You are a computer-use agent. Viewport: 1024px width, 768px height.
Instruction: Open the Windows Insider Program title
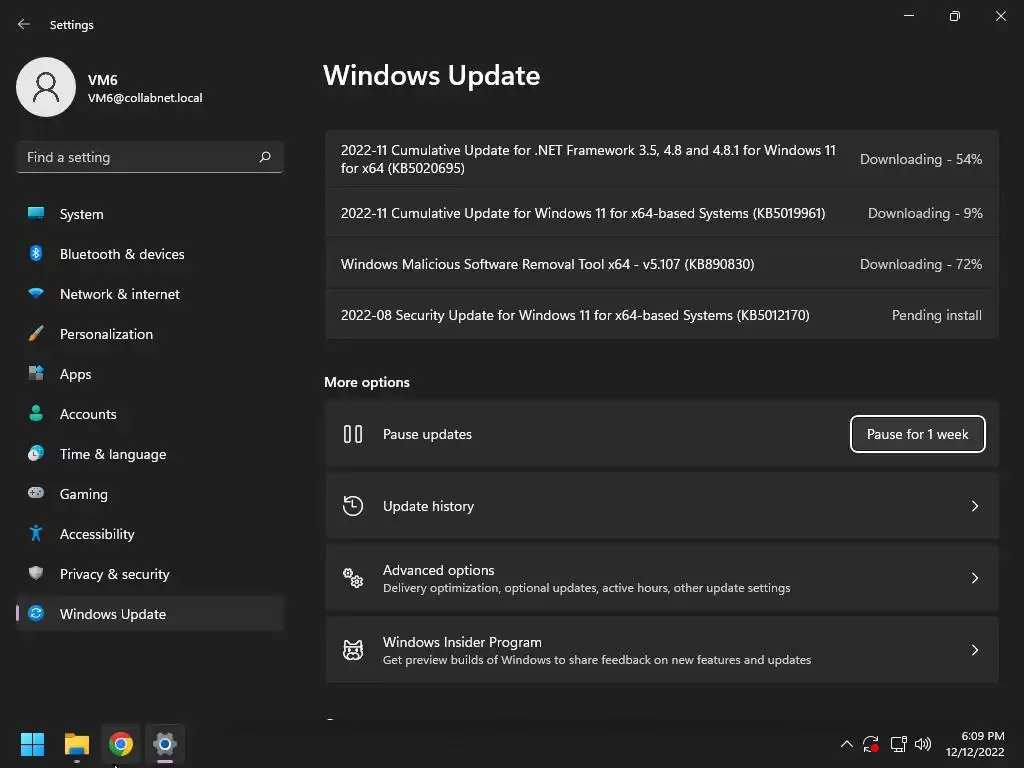(462, 642)
